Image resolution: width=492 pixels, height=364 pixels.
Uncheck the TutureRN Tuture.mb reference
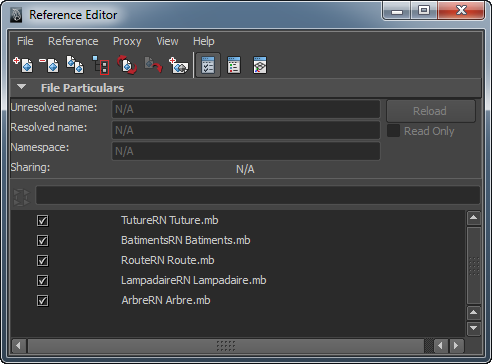click(x=43, y=221)
